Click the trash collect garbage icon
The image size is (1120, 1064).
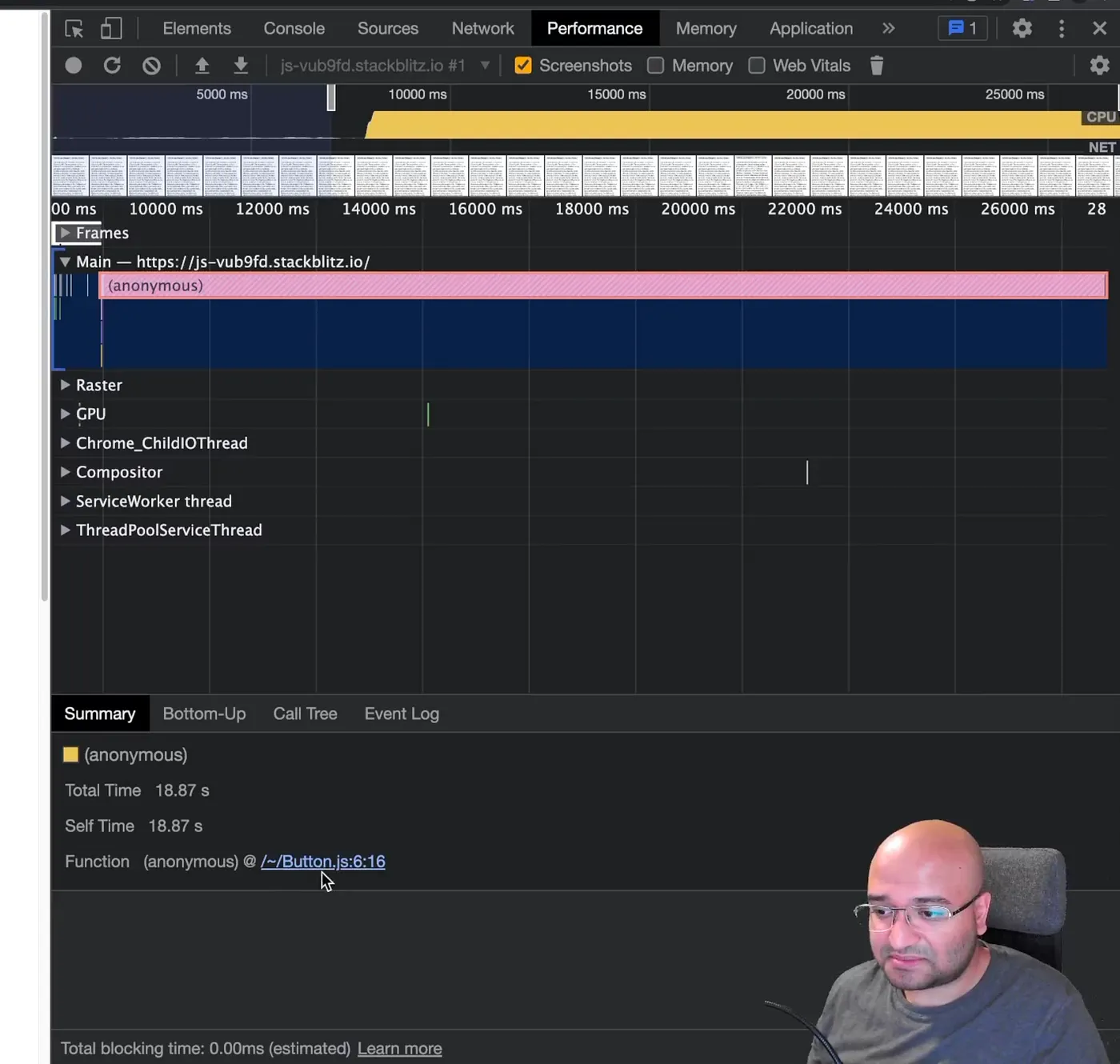click(x=877, y=66)
